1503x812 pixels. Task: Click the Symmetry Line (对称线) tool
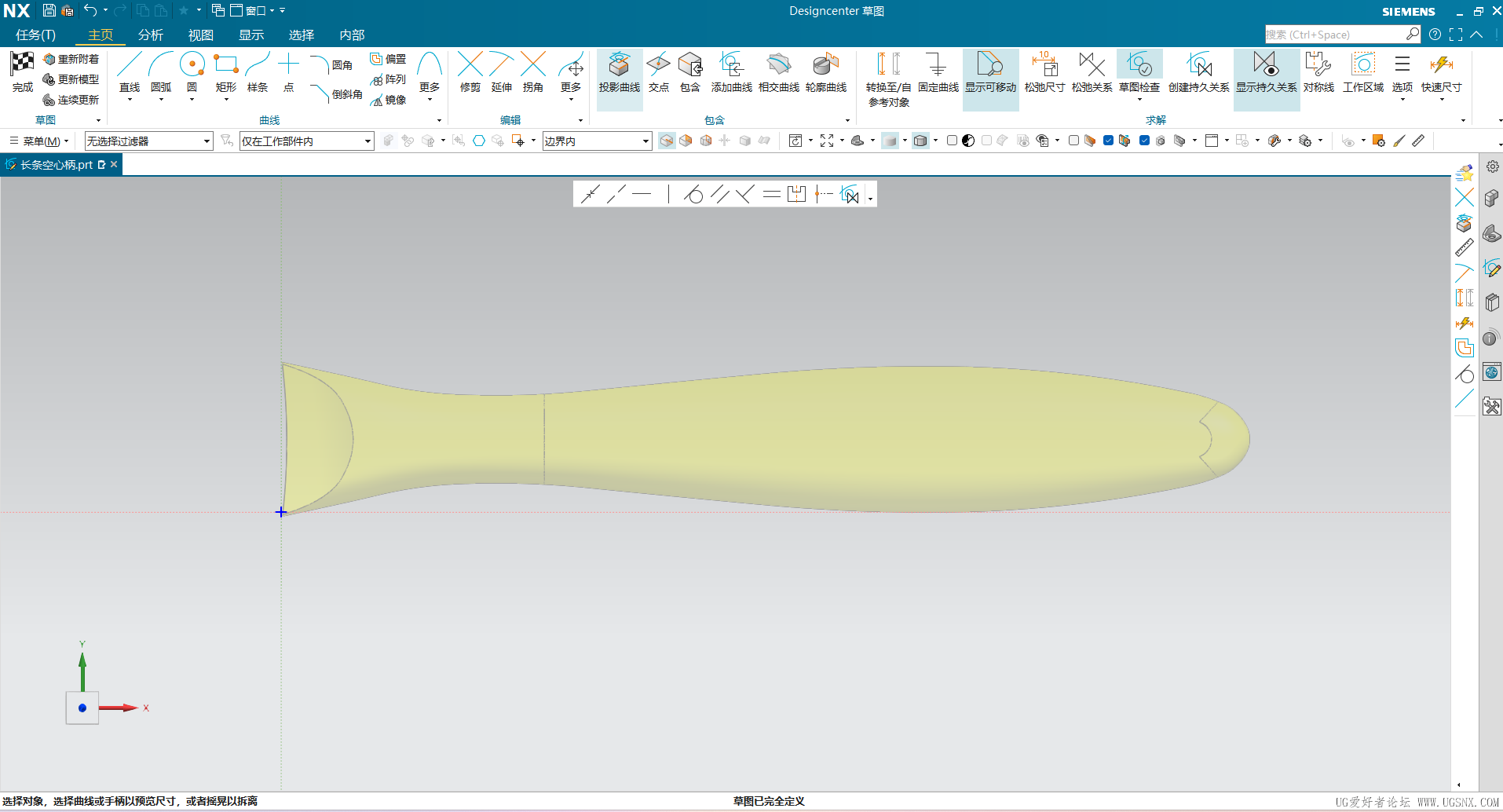click(x=1318, y=71)
